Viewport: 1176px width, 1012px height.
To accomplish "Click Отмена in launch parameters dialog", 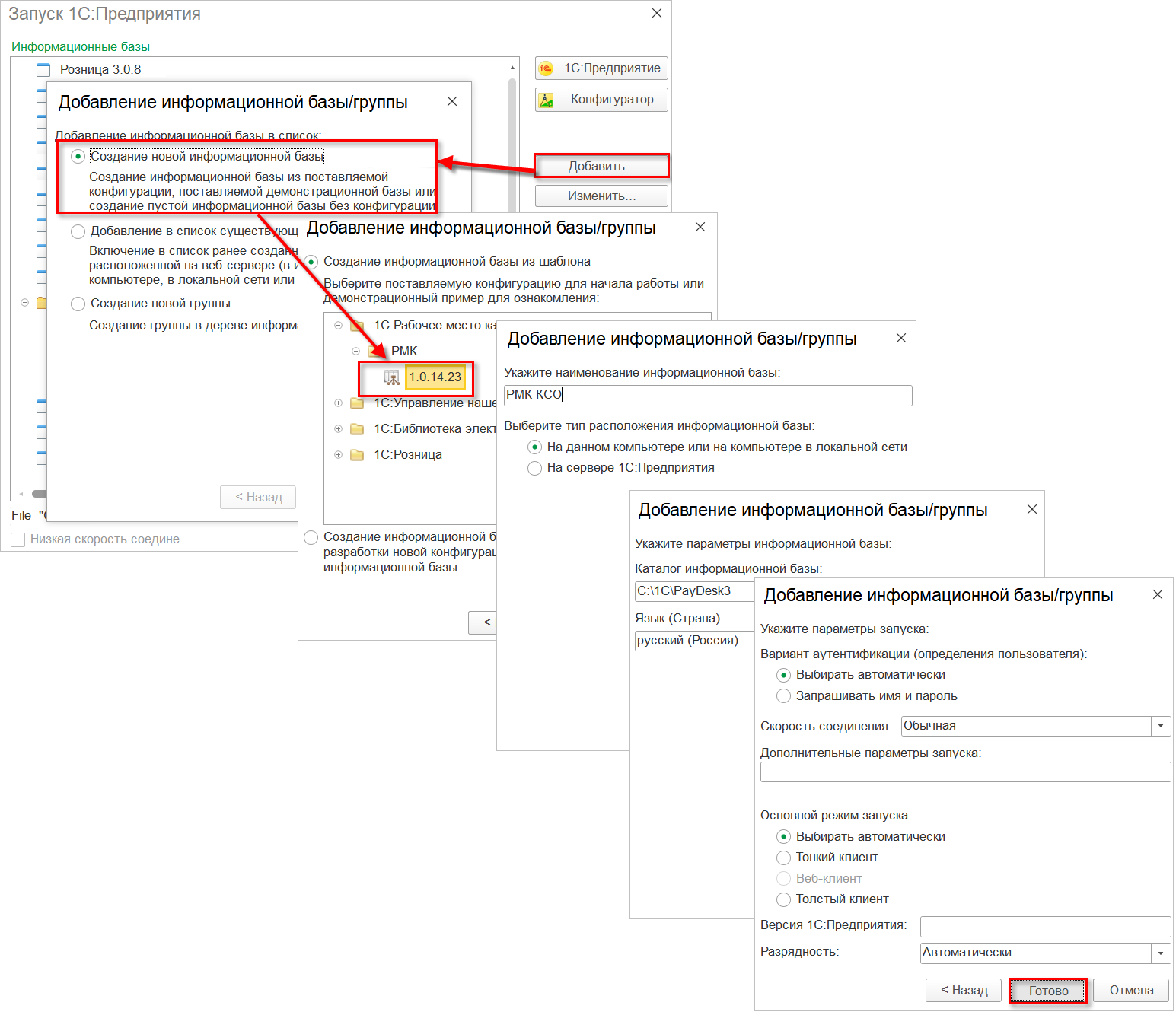I will click(1131, 991).
